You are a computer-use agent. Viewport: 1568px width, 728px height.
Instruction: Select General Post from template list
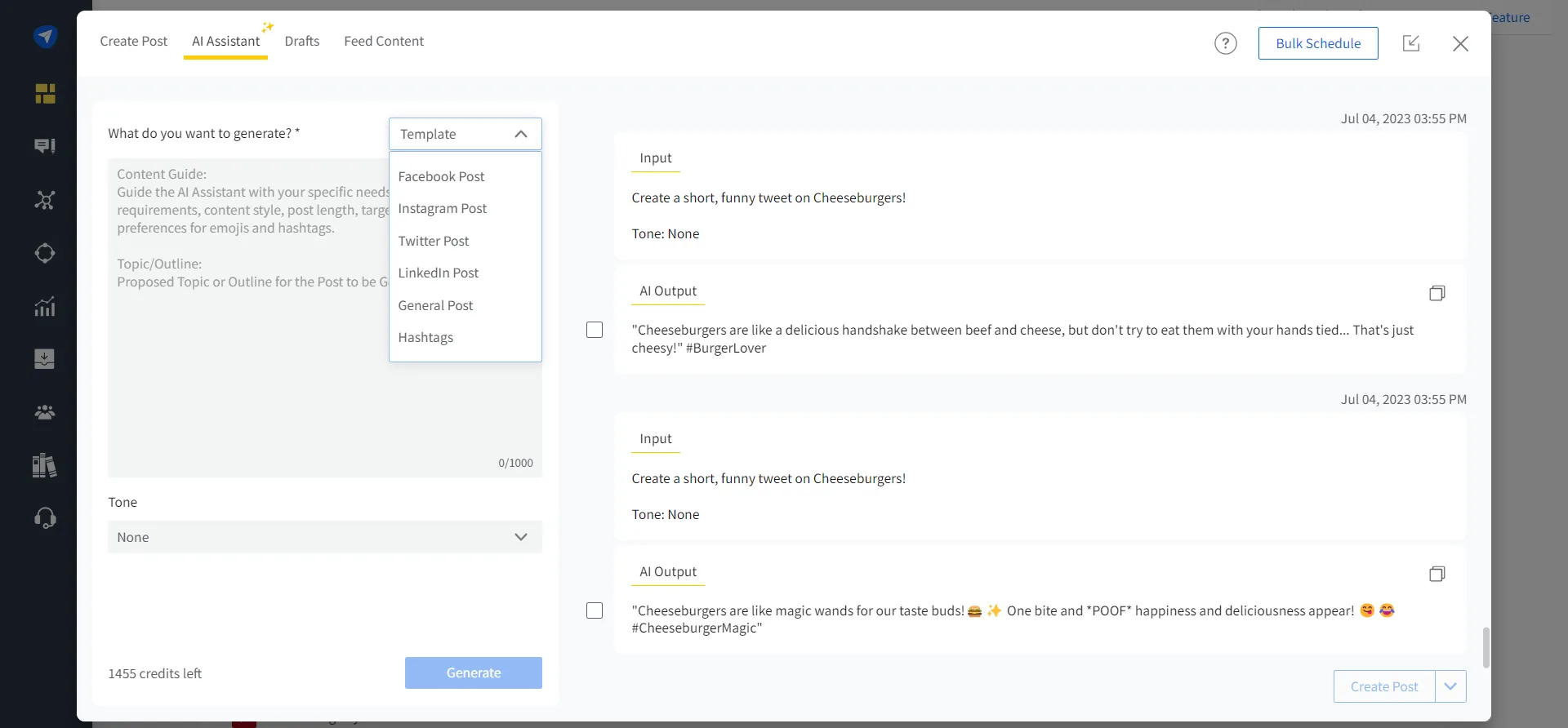[465, 305]
